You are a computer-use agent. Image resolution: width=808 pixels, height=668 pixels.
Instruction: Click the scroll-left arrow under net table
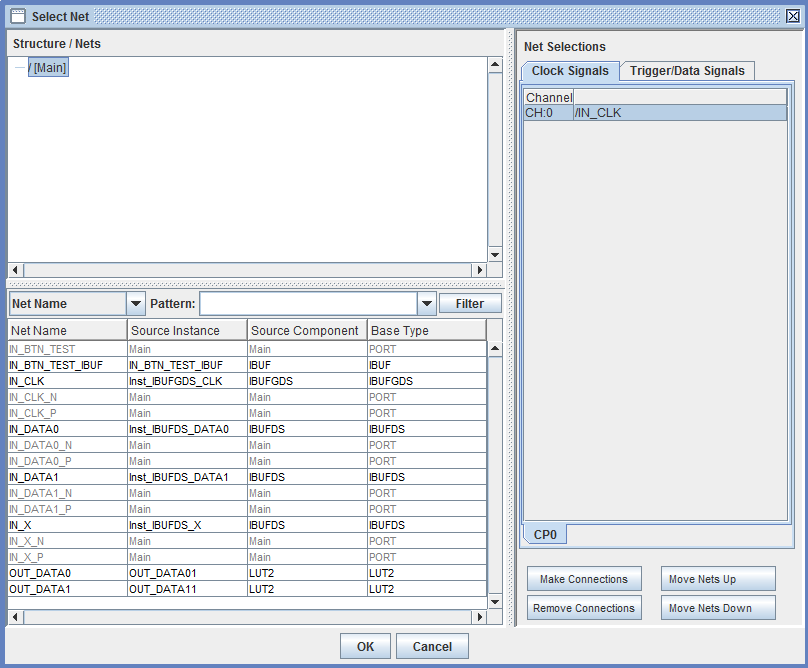pos(15,616)
